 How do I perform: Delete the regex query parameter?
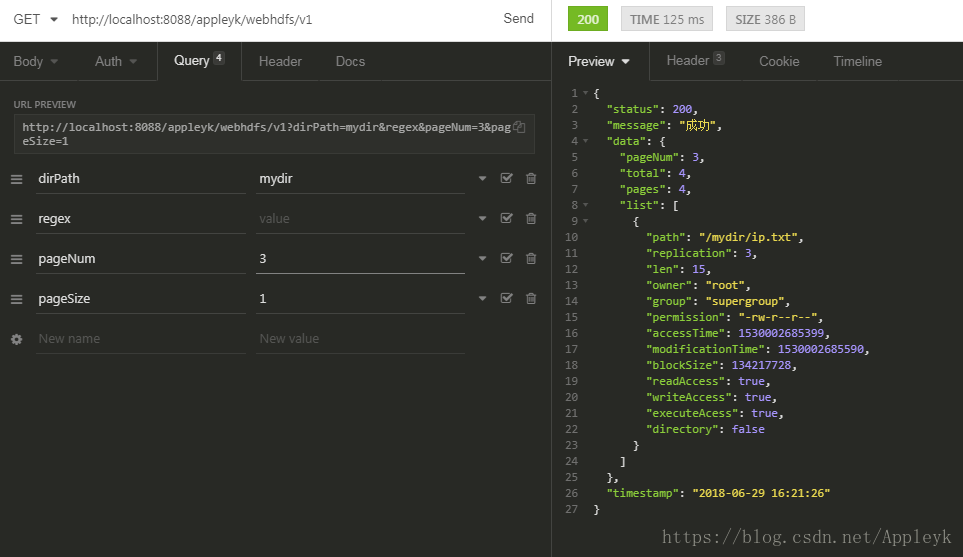pyautogui.click(x=531, y=219)
